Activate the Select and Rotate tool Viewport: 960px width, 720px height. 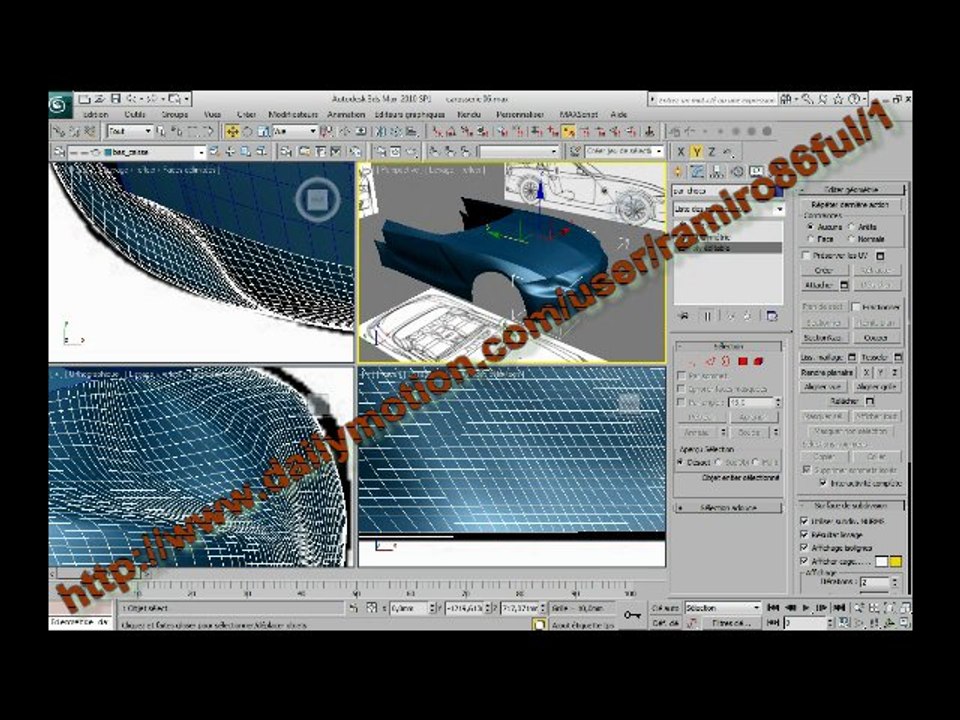tap(247, 131)
